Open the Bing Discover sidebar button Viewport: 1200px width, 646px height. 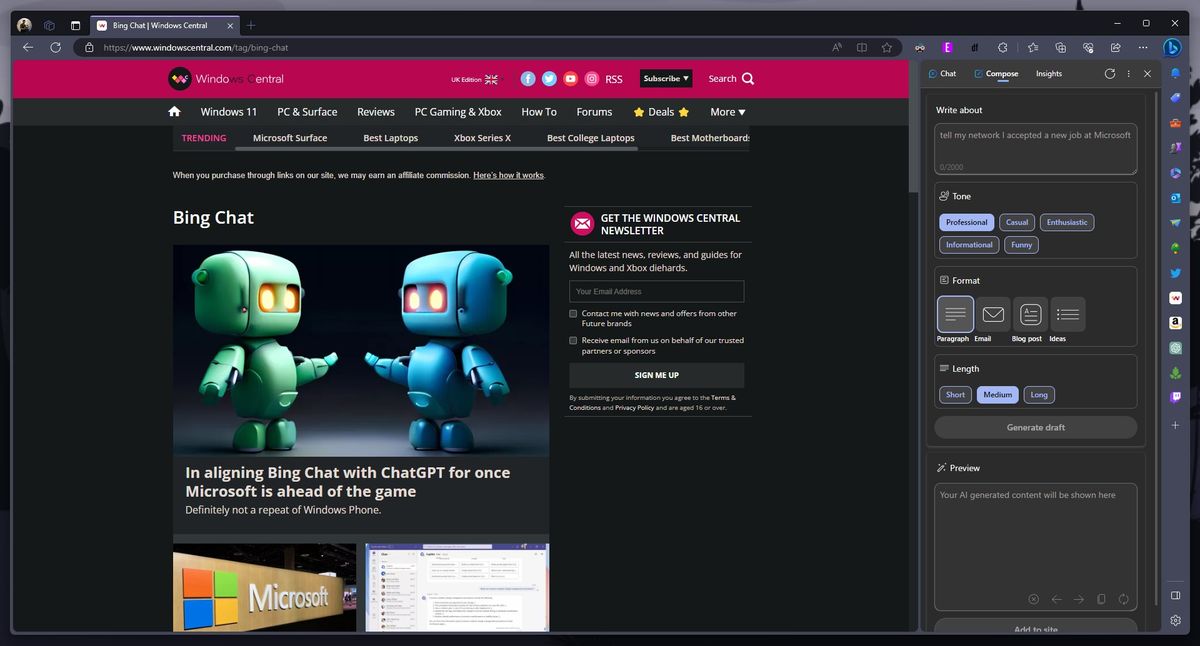[1173, 47]
